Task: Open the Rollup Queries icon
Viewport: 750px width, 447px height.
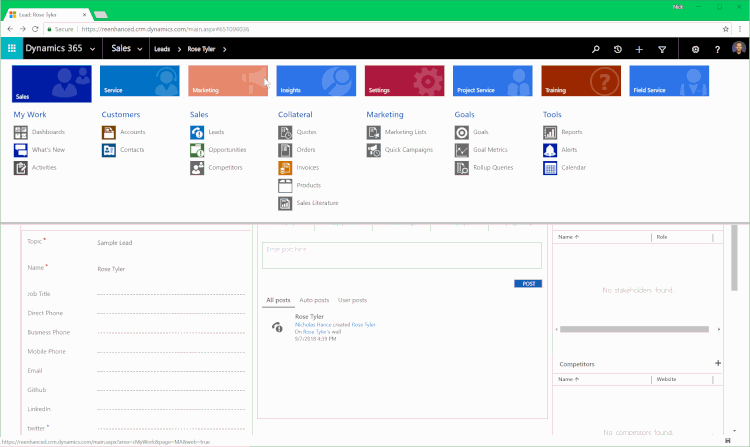Action: [x=462, y=168]
